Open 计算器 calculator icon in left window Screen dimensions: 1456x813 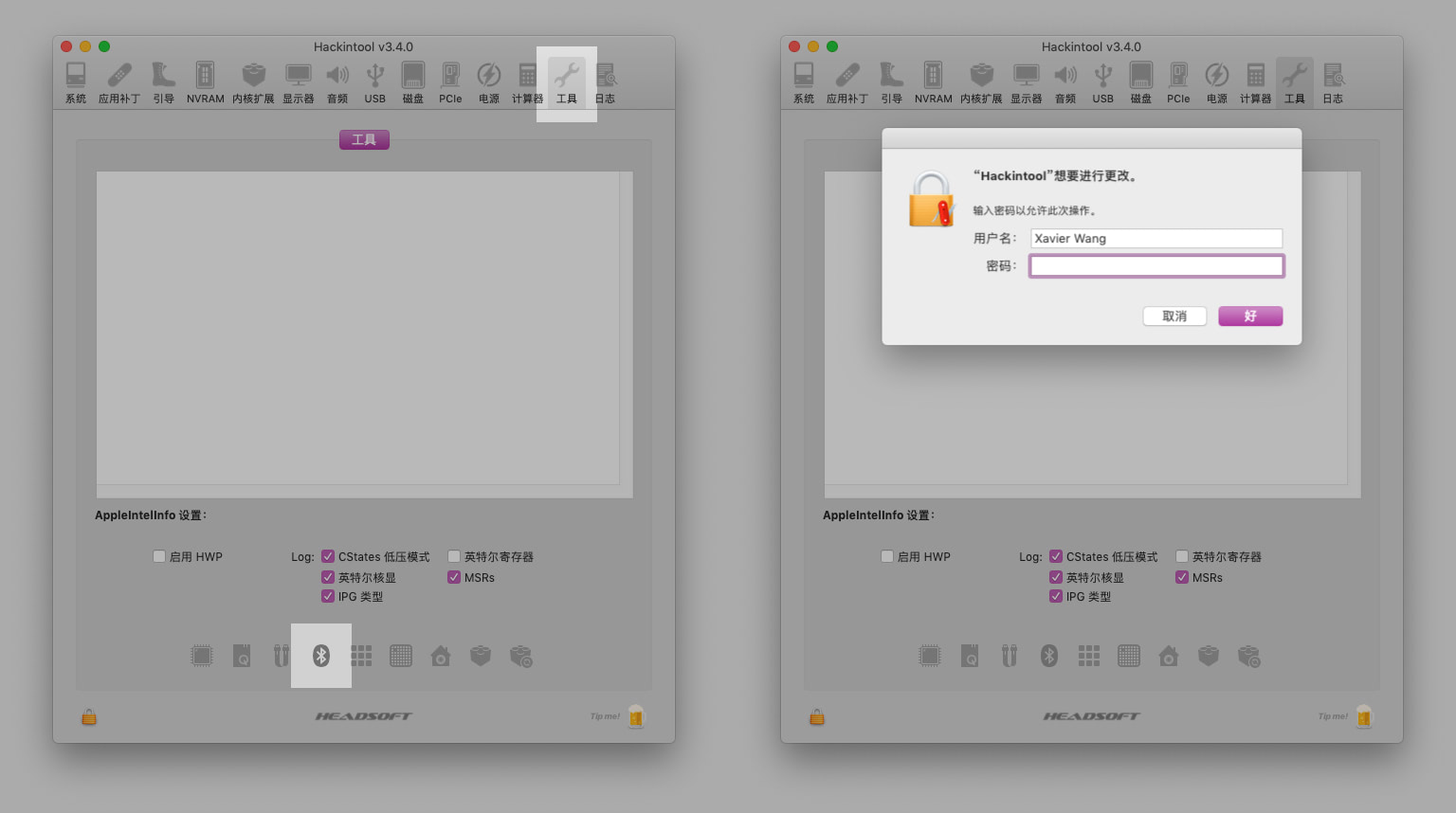point(528,82)
